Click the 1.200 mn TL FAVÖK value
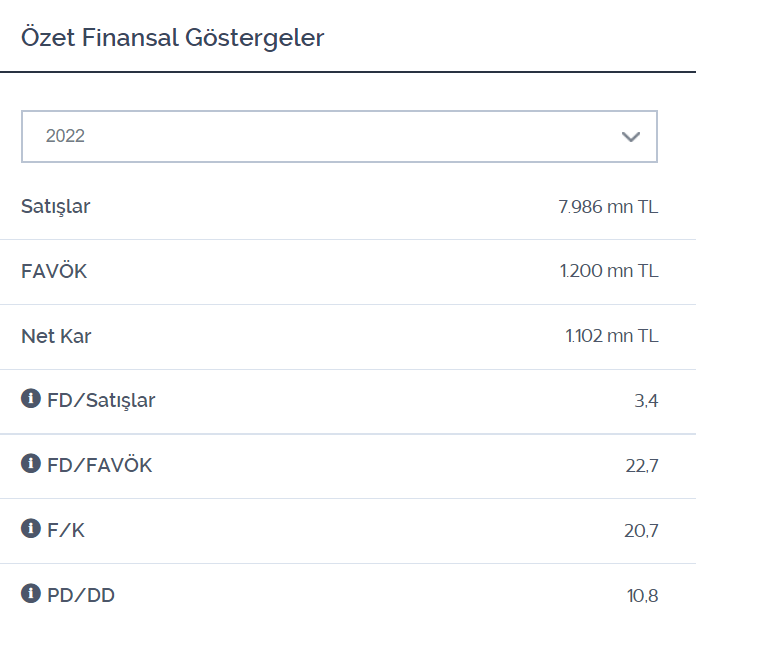Screen dimensions: 758x671 click(609, 271)
